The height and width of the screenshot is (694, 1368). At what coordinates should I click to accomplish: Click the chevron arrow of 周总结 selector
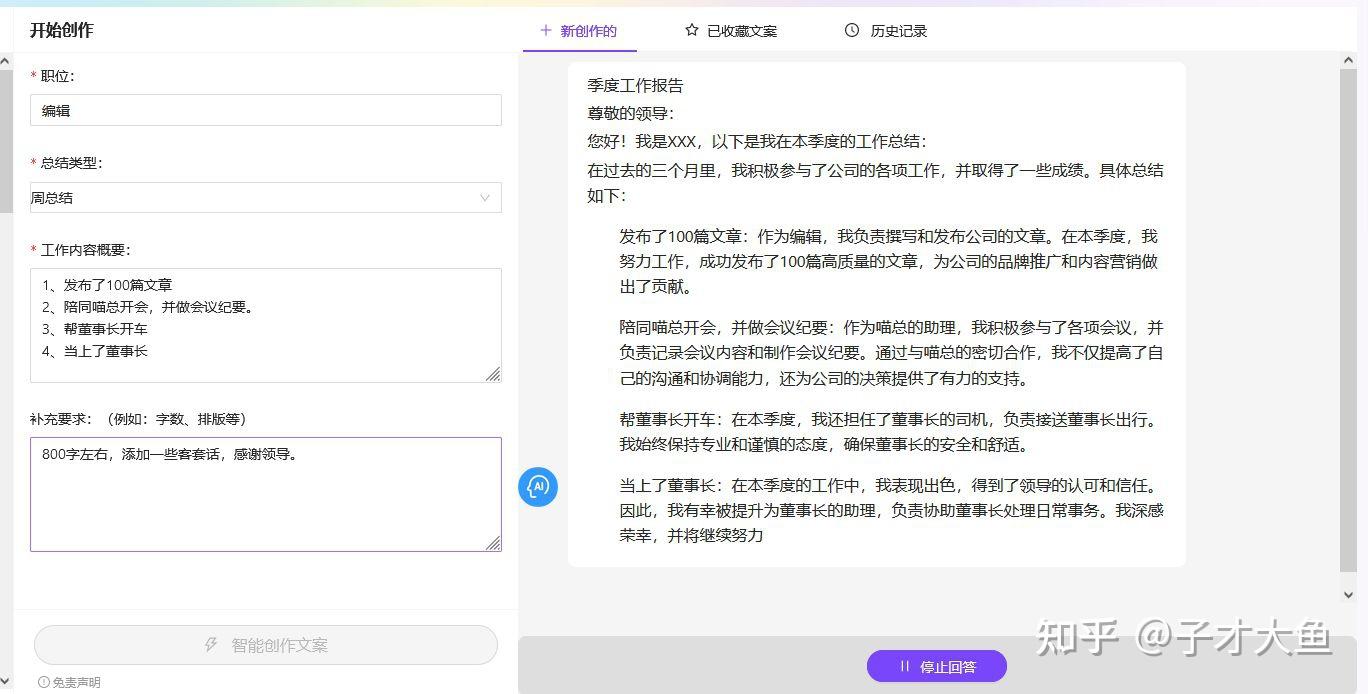486,197
